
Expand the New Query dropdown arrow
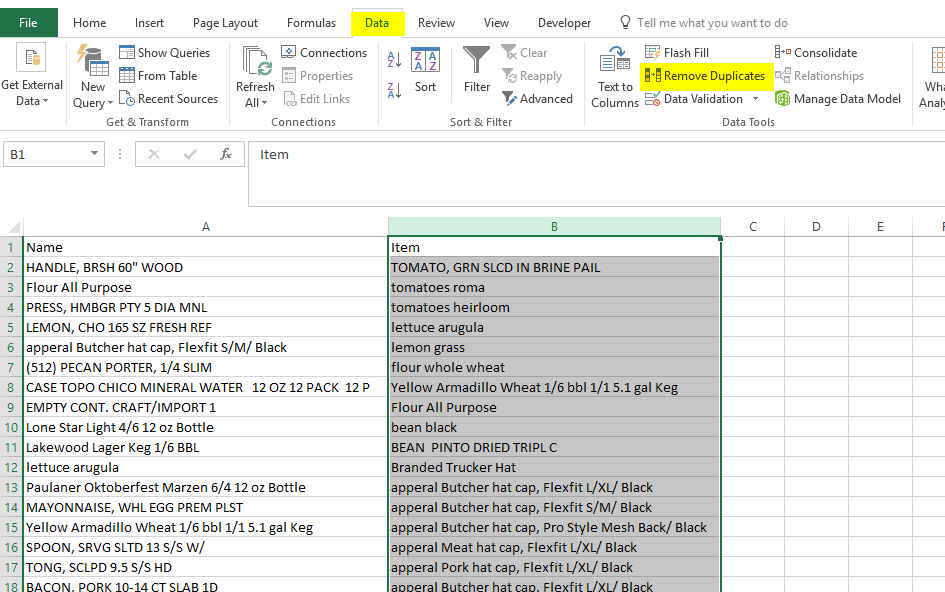110,103
